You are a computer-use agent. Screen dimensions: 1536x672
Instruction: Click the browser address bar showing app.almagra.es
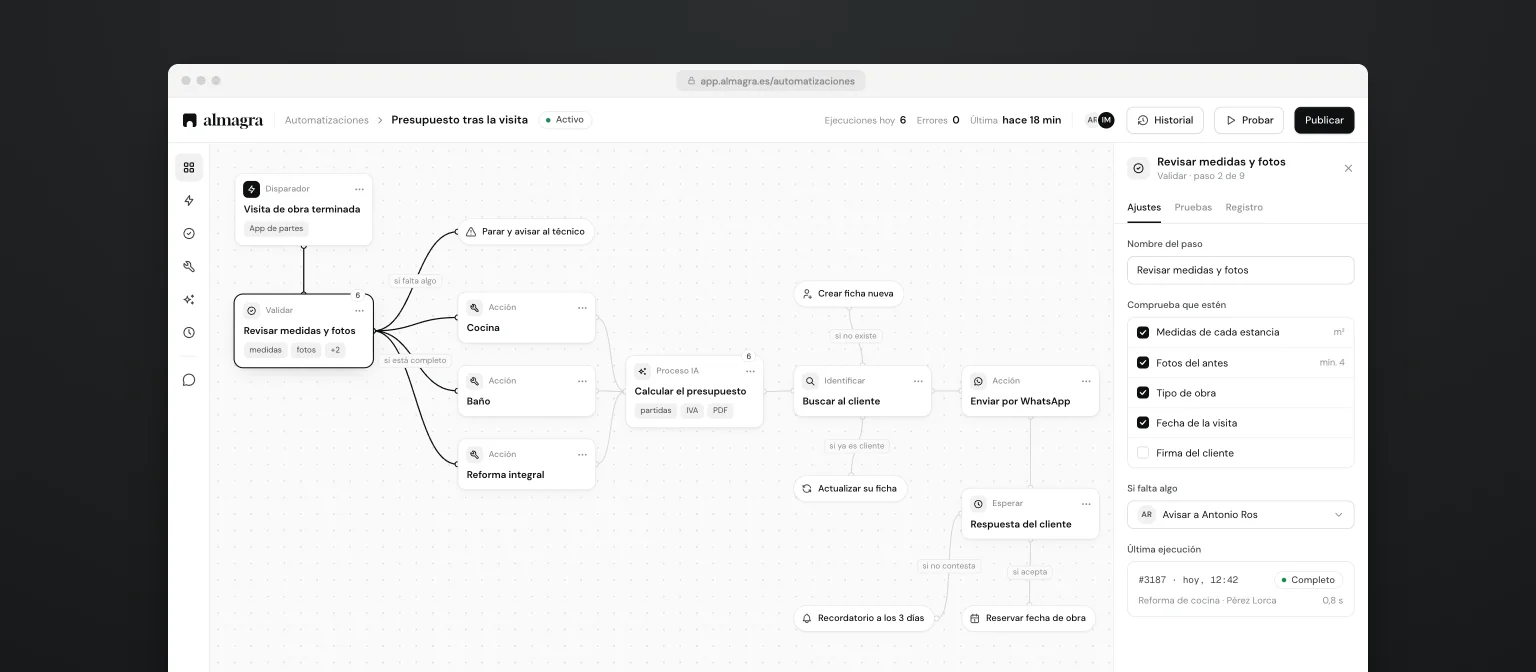tap(770, 81)
